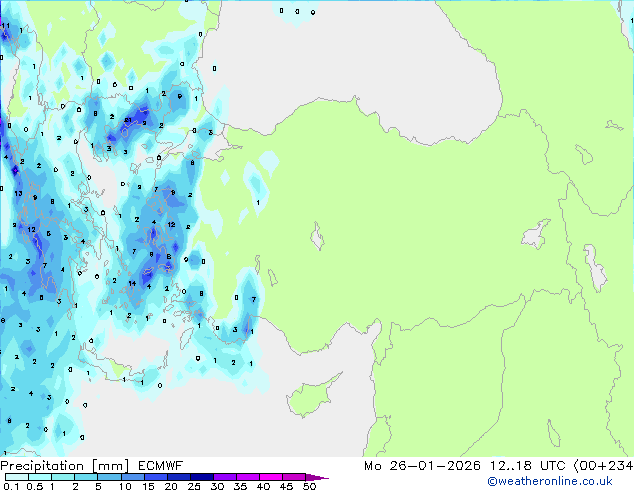Image resolution: width=634 pixels, height=490 pixels.
Task: Open the weatheronline.co.uk copyright link
Action: [550, 481]
